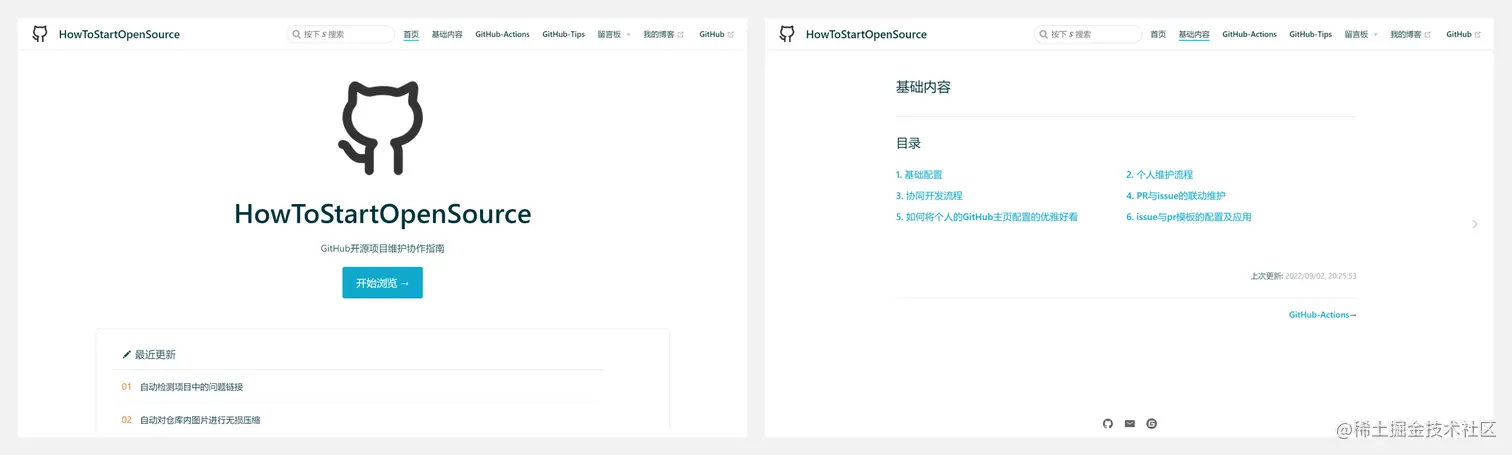Open the link 4. PR与issue的联动维护

(x=1175, y=196)
